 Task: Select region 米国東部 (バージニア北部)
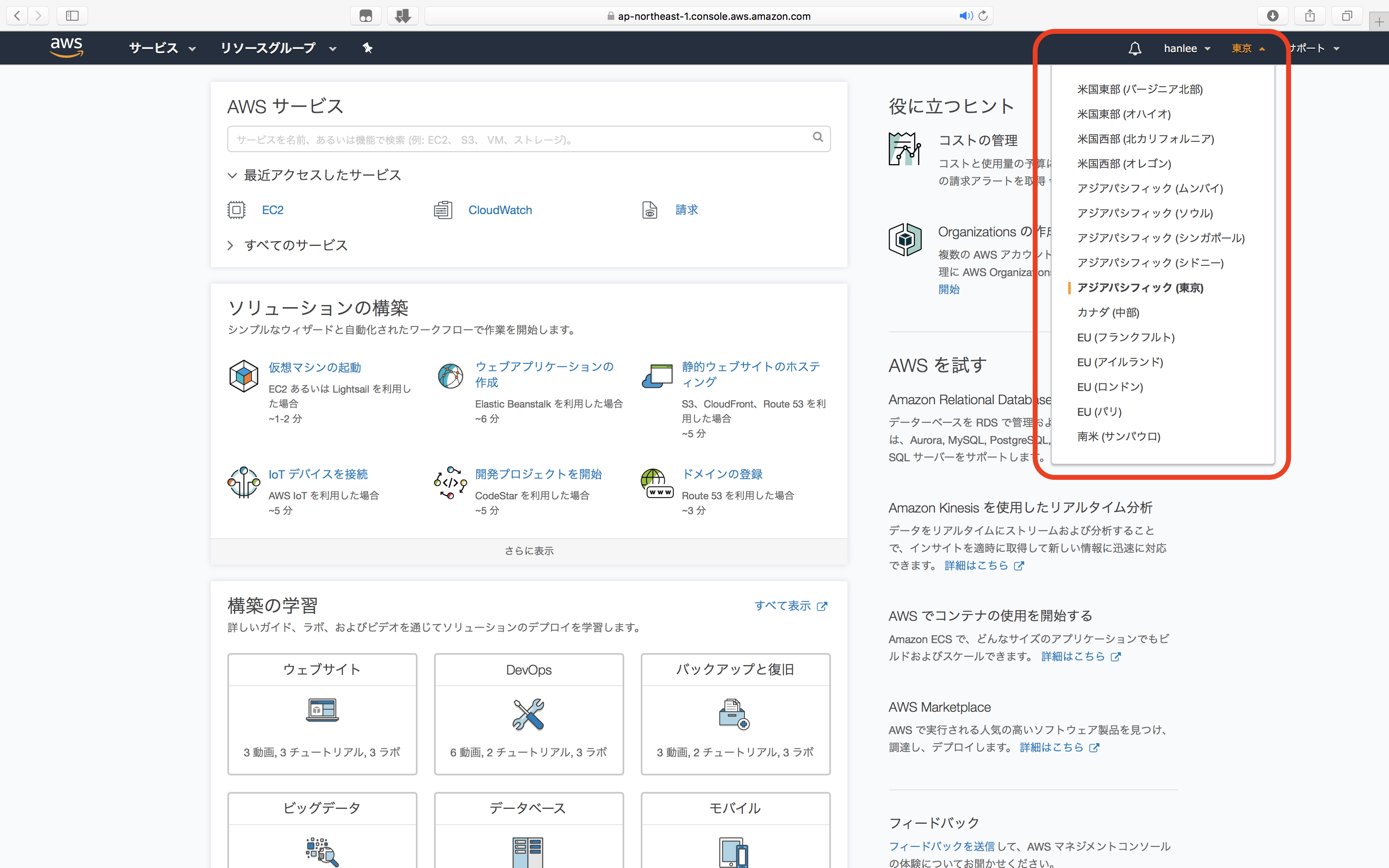[x=1139, y=89]
